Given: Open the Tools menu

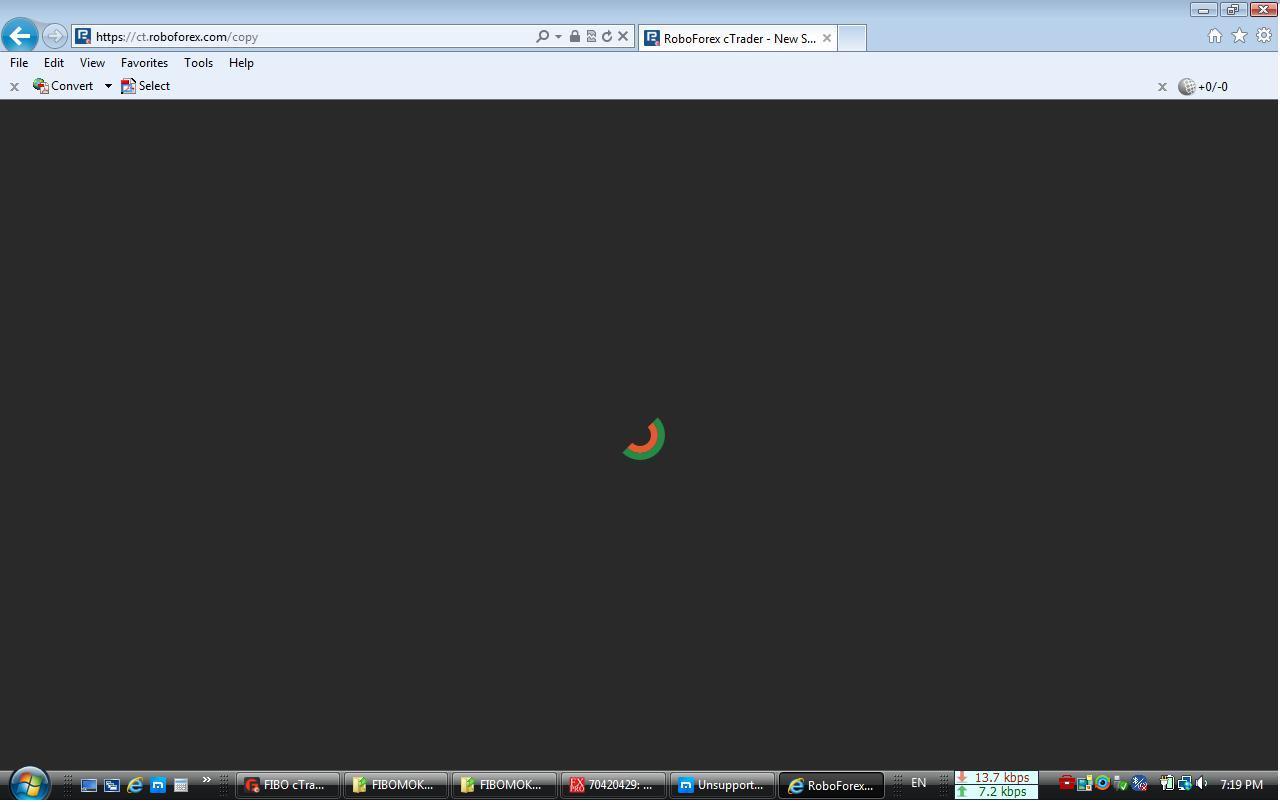Looking at the screenshot, I should tap(198, 62).
